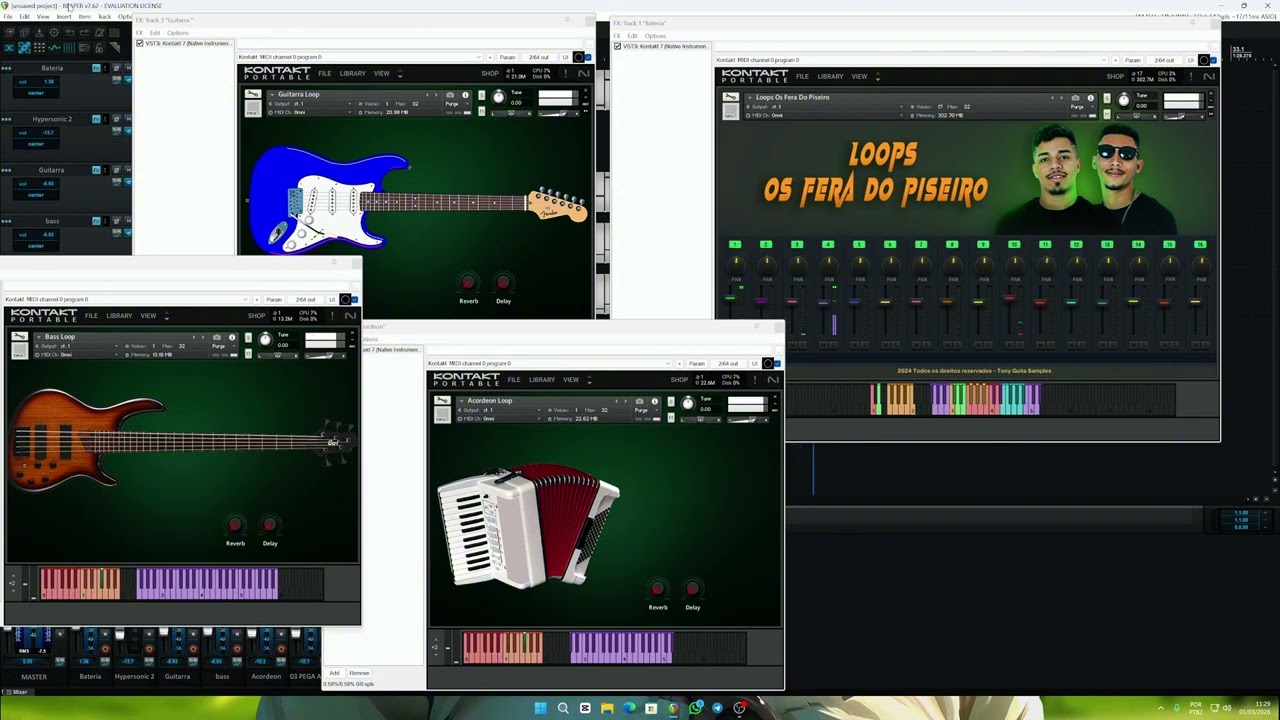
Task: Toggle ripple editing icon in REAPER toolbar
Action: pos(39,47)
